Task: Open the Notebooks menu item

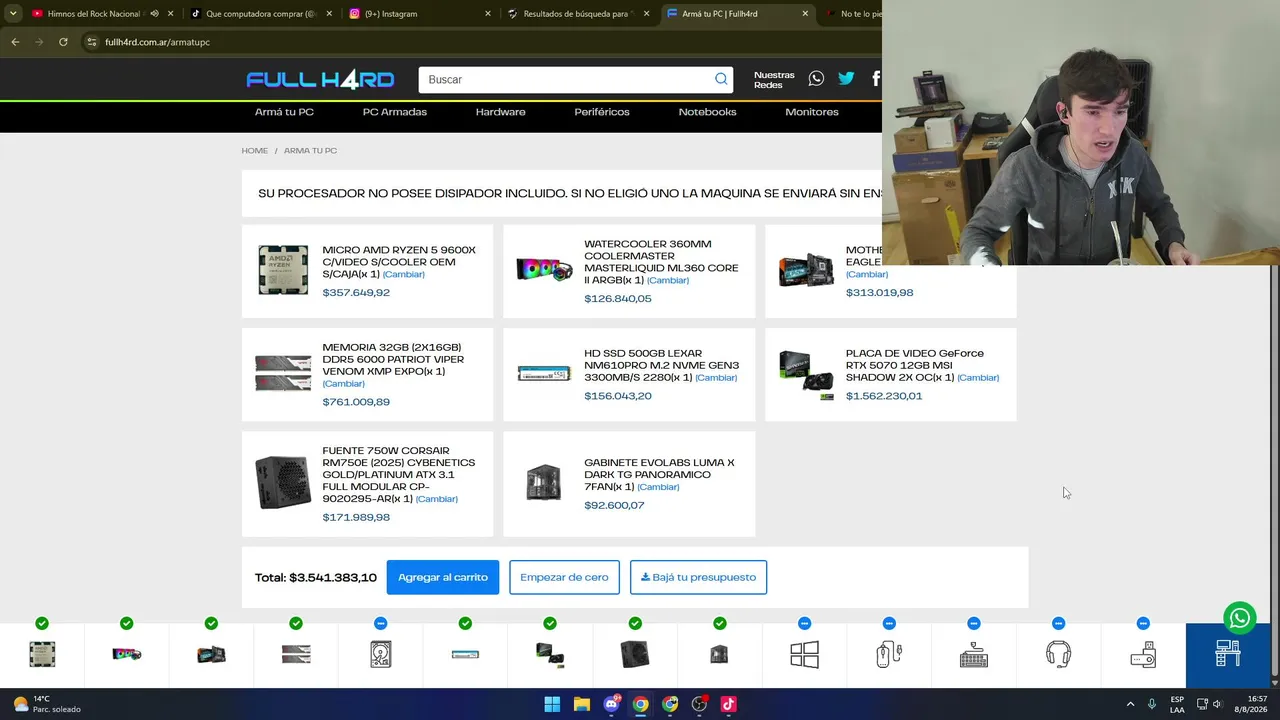Action: [708, 112]
